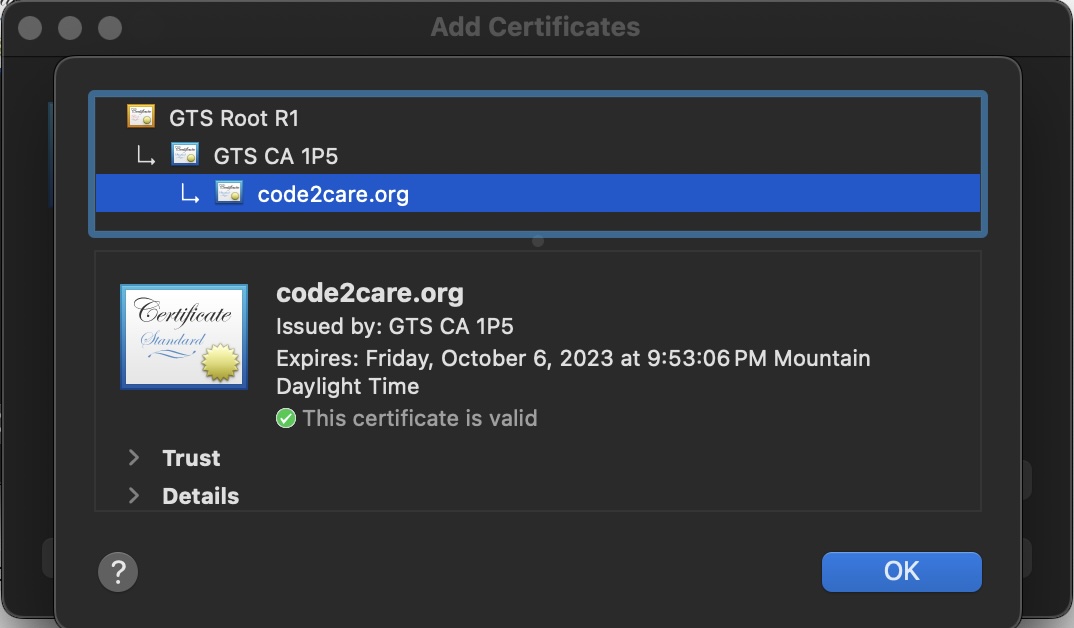Expand the Trust disclosure triangle
The image size is (1074, 628).
pos(133,458)
